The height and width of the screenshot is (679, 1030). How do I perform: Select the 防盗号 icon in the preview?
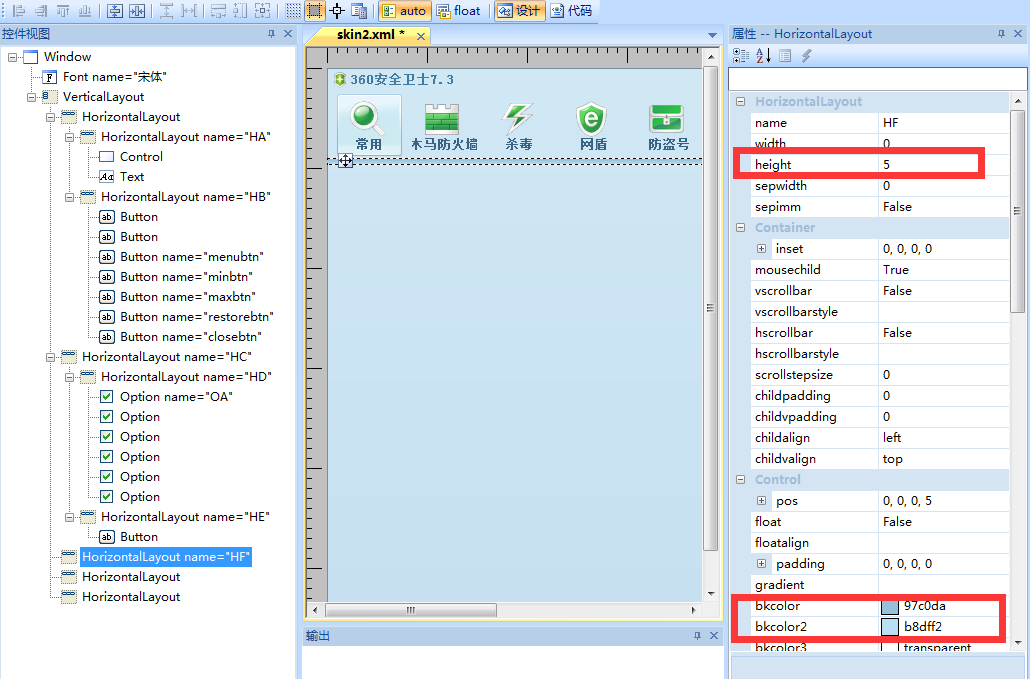[668, 118]
